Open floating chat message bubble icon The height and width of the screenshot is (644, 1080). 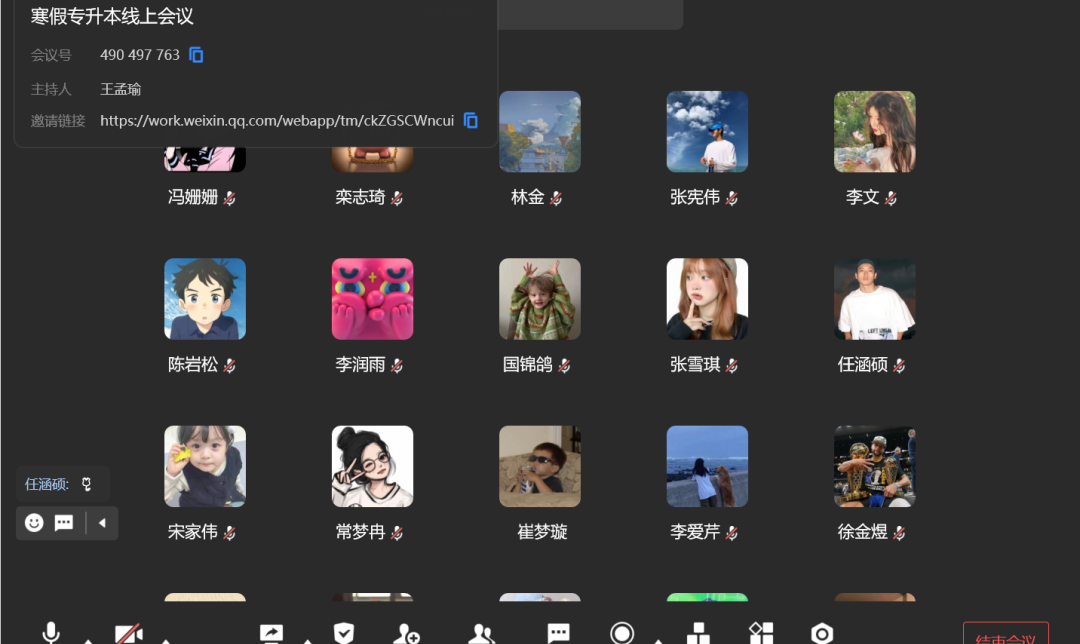pyautogui.click(x=64, y=523)
